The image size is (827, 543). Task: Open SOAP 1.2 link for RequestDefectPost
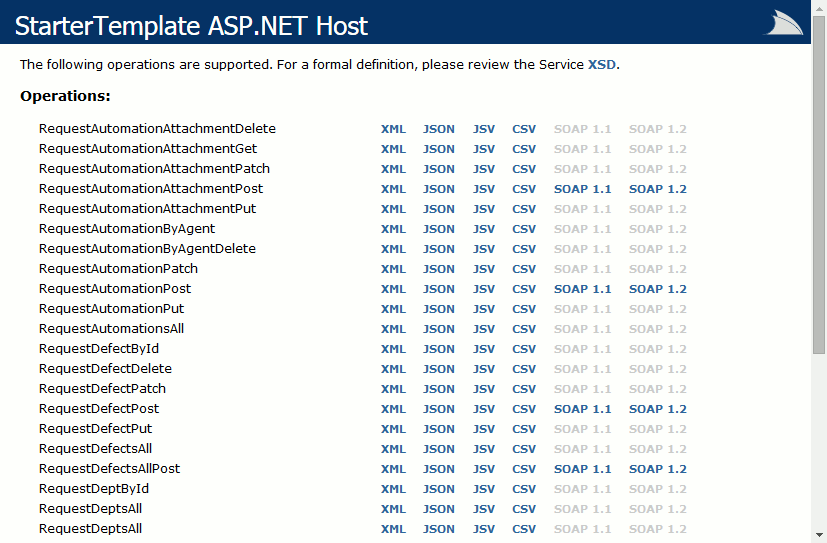(x=657, y=409)
